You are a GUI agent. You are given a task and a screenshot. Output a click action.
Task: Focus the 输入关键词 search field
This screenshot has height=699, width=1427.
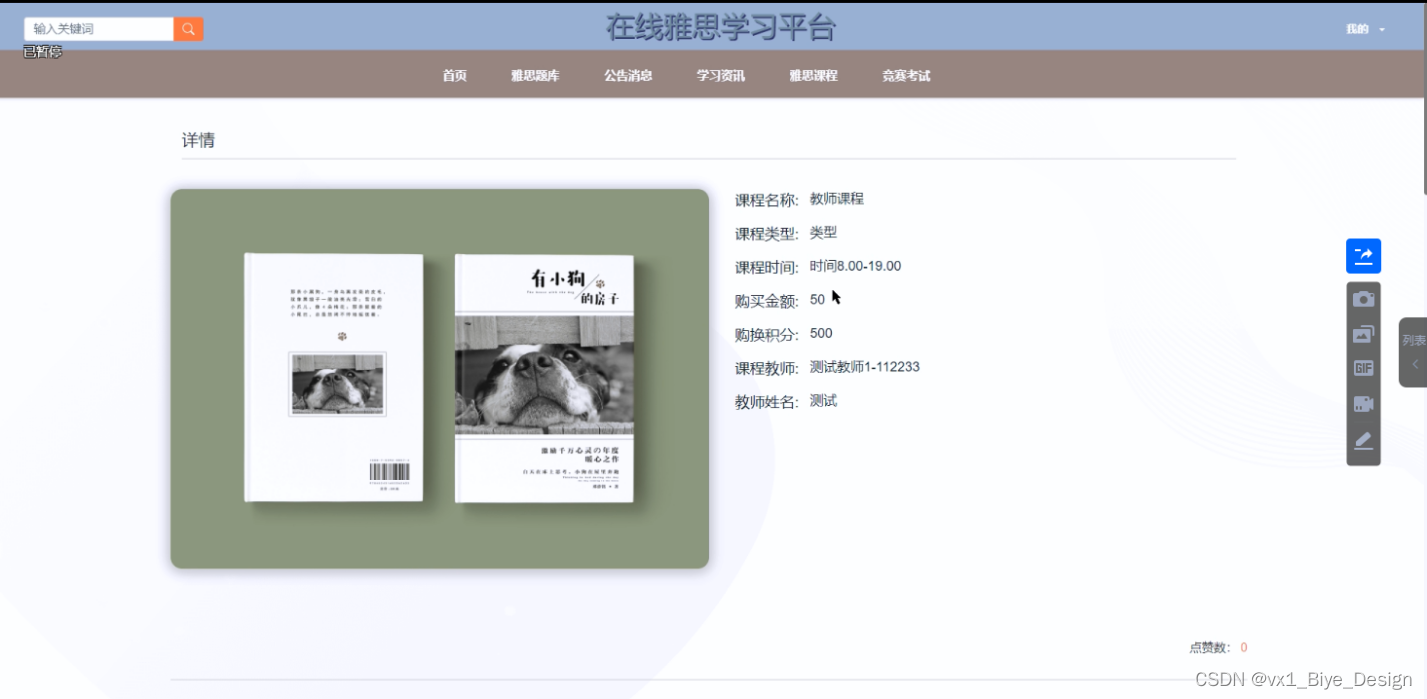click(99, 29)
